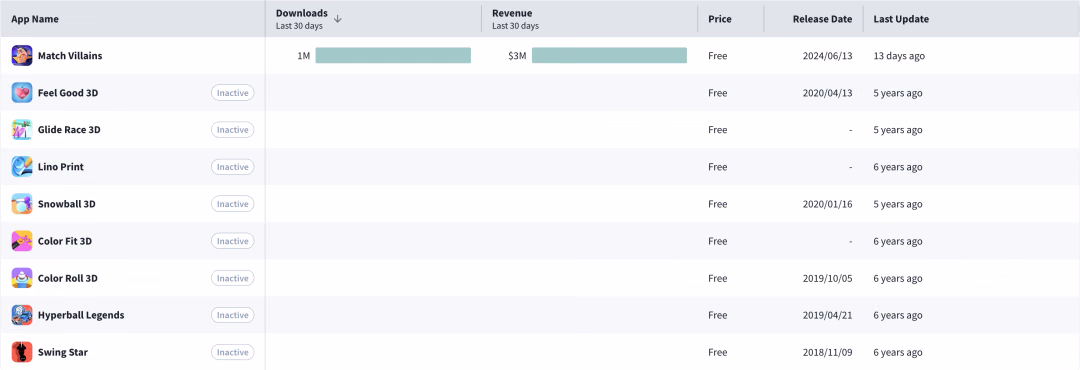Select Last Update cell for Lino Print
This screenshot has height=370, width=1080.
[x=897, y=167]
